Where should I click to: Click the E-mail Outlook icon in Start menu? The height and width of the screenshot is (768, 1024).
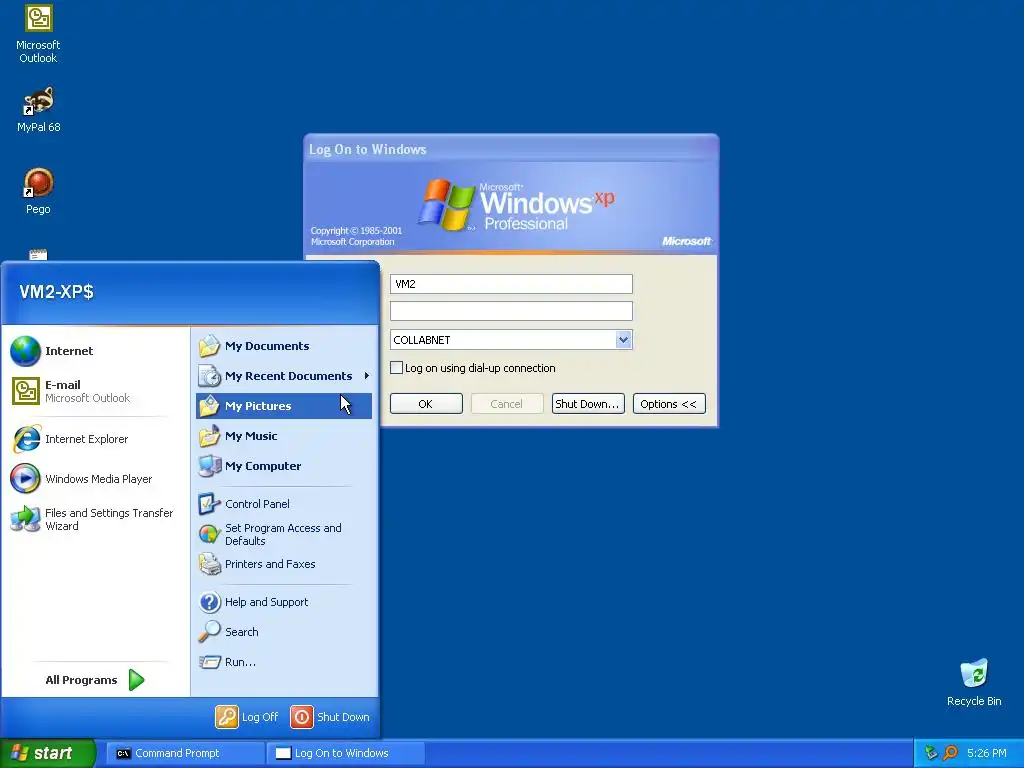click(25, 391)
